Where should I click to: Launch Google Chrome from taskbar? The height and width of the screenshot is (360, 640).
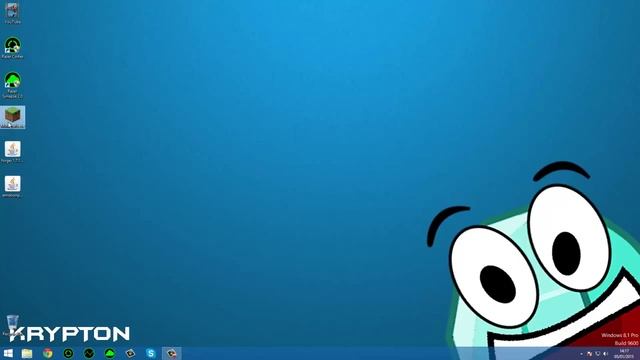(x=48, y=353)
